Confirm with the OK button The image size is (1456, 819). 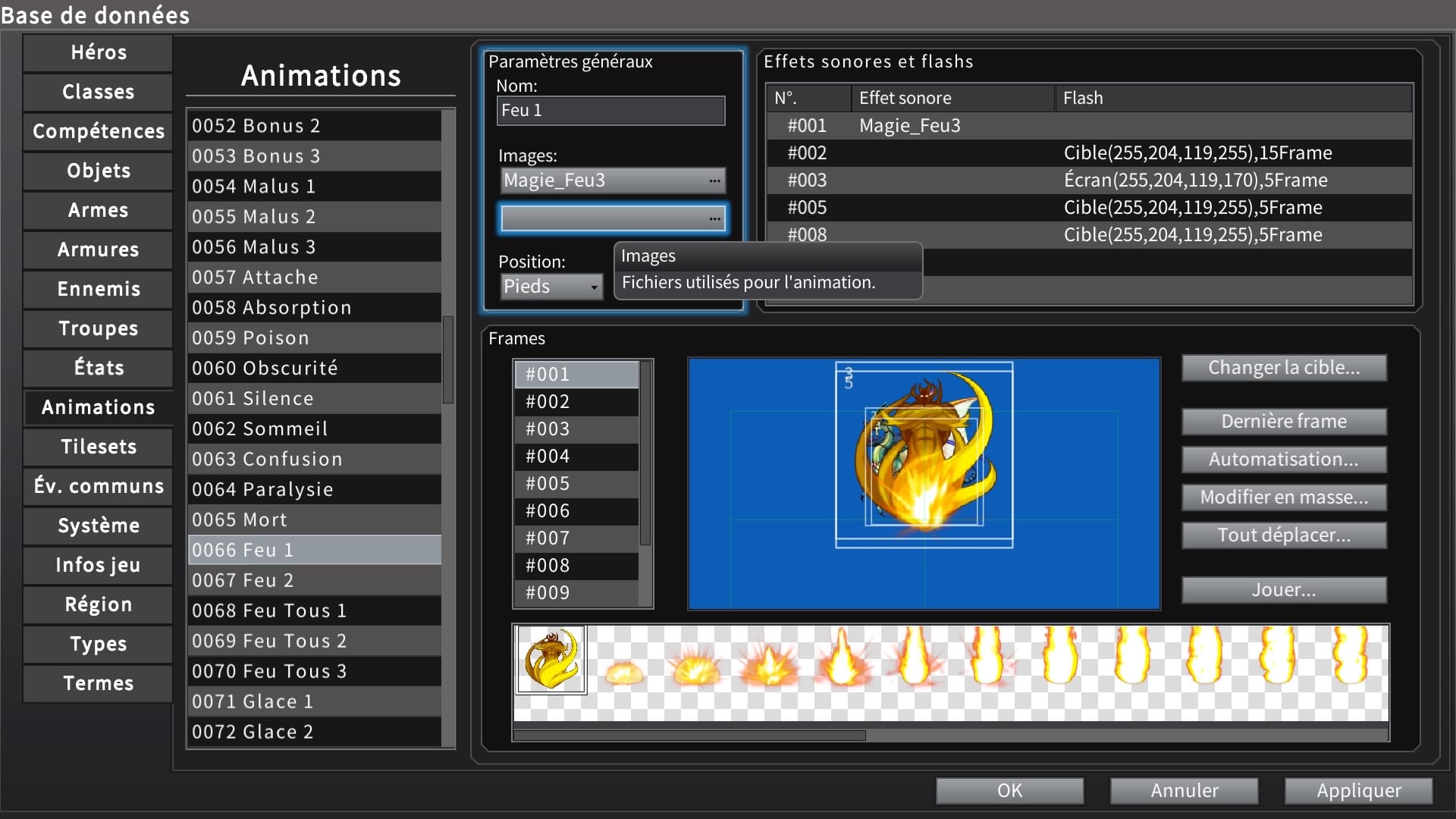(x=1009, y=791)
